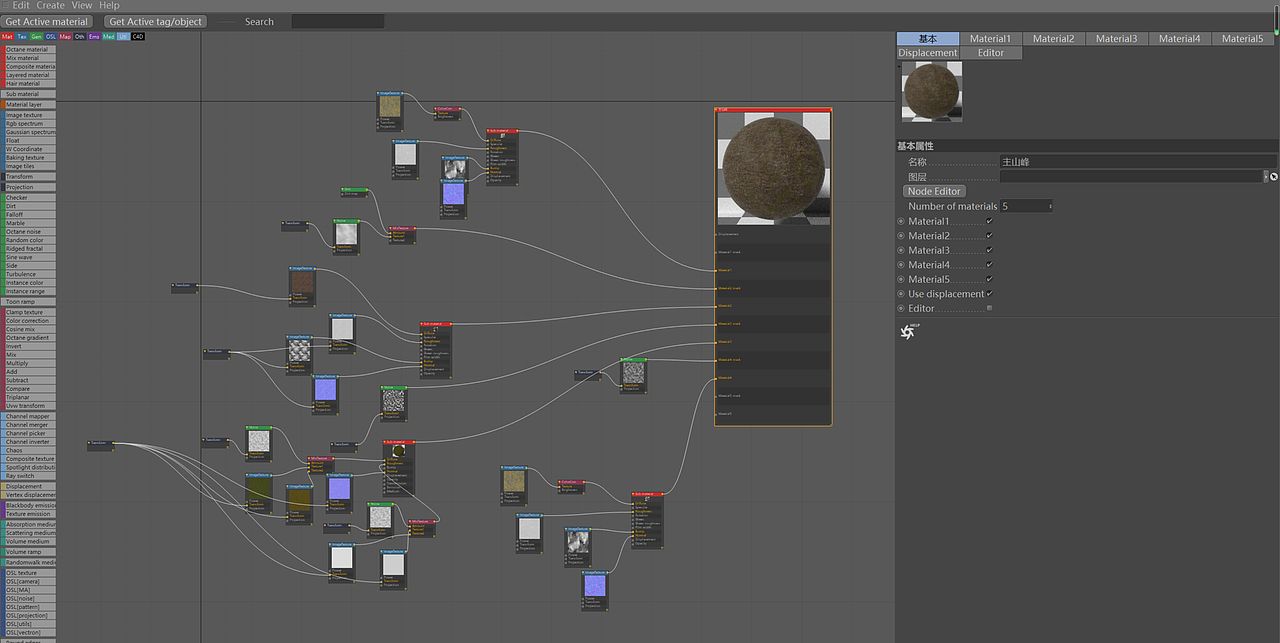Viewport: 1280px width, 643px height.
Task: Switch to the Material4 tab
Action: (x=1179, y=39)
